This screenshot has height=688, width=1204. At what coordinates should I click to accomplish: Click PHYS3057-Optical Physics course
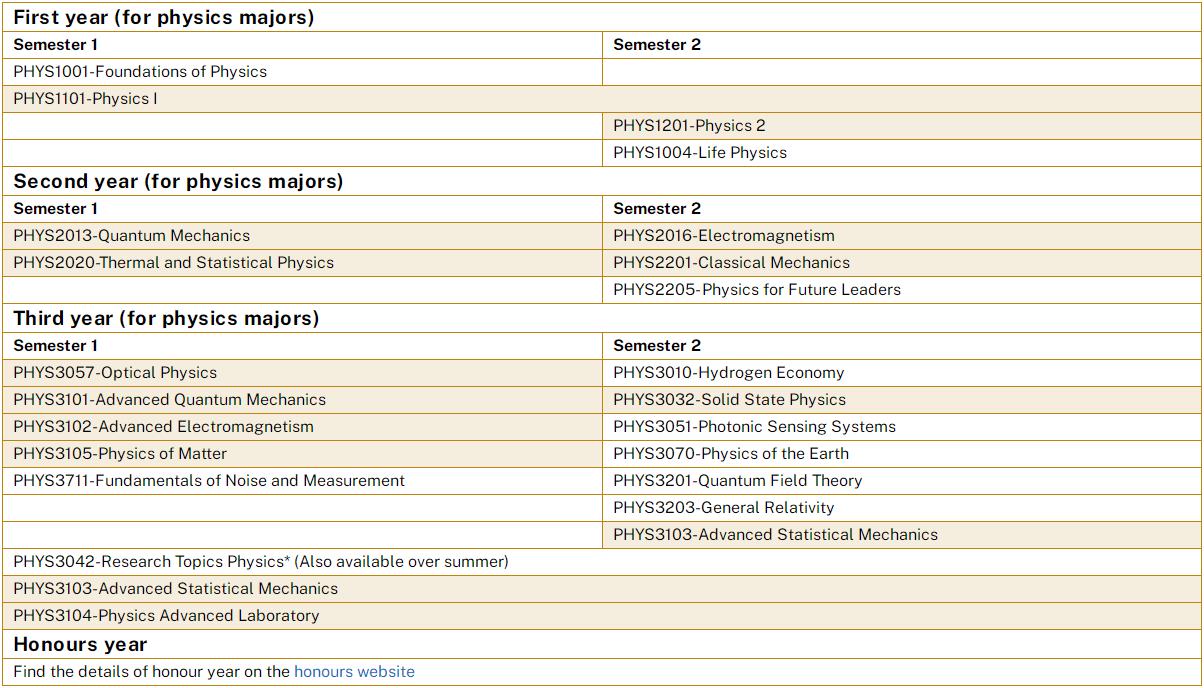tap(115, 373)
